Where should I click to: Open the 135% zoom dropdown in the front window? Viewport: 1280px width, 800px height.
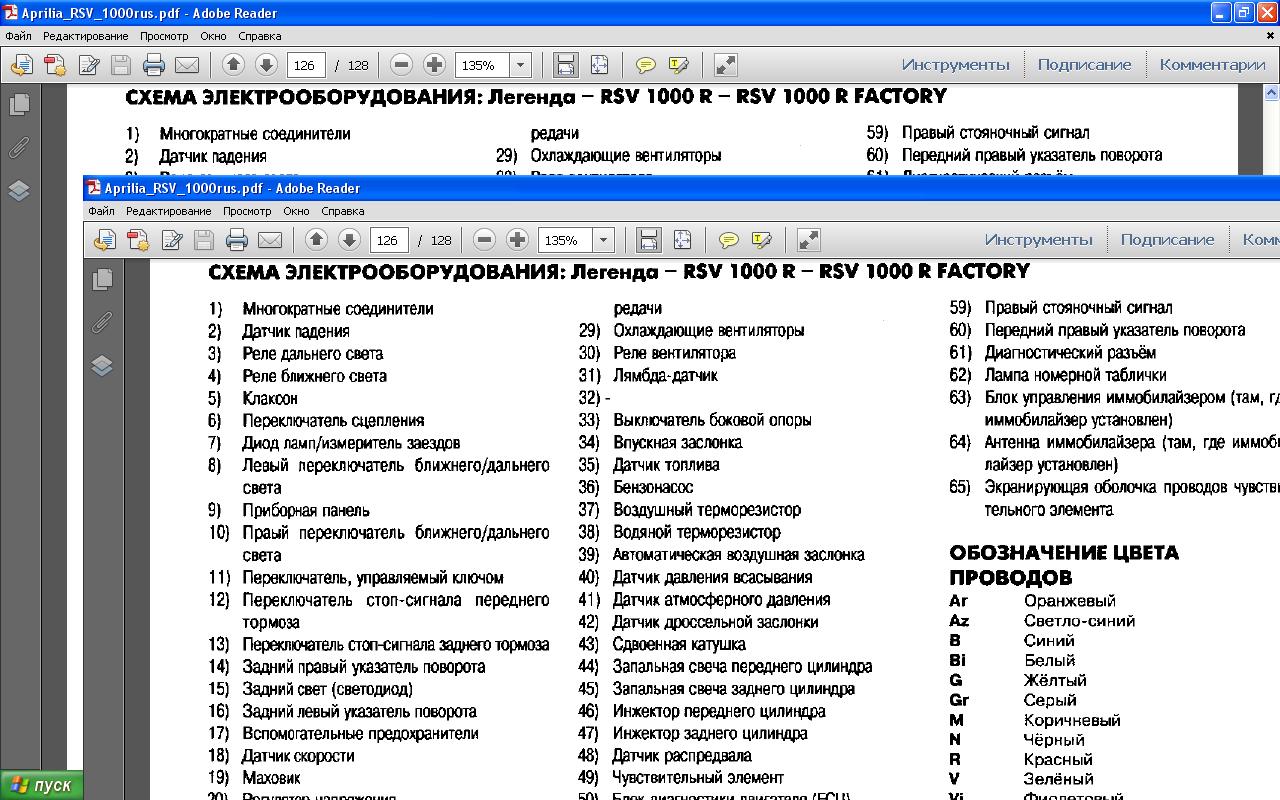click(603, 240)
